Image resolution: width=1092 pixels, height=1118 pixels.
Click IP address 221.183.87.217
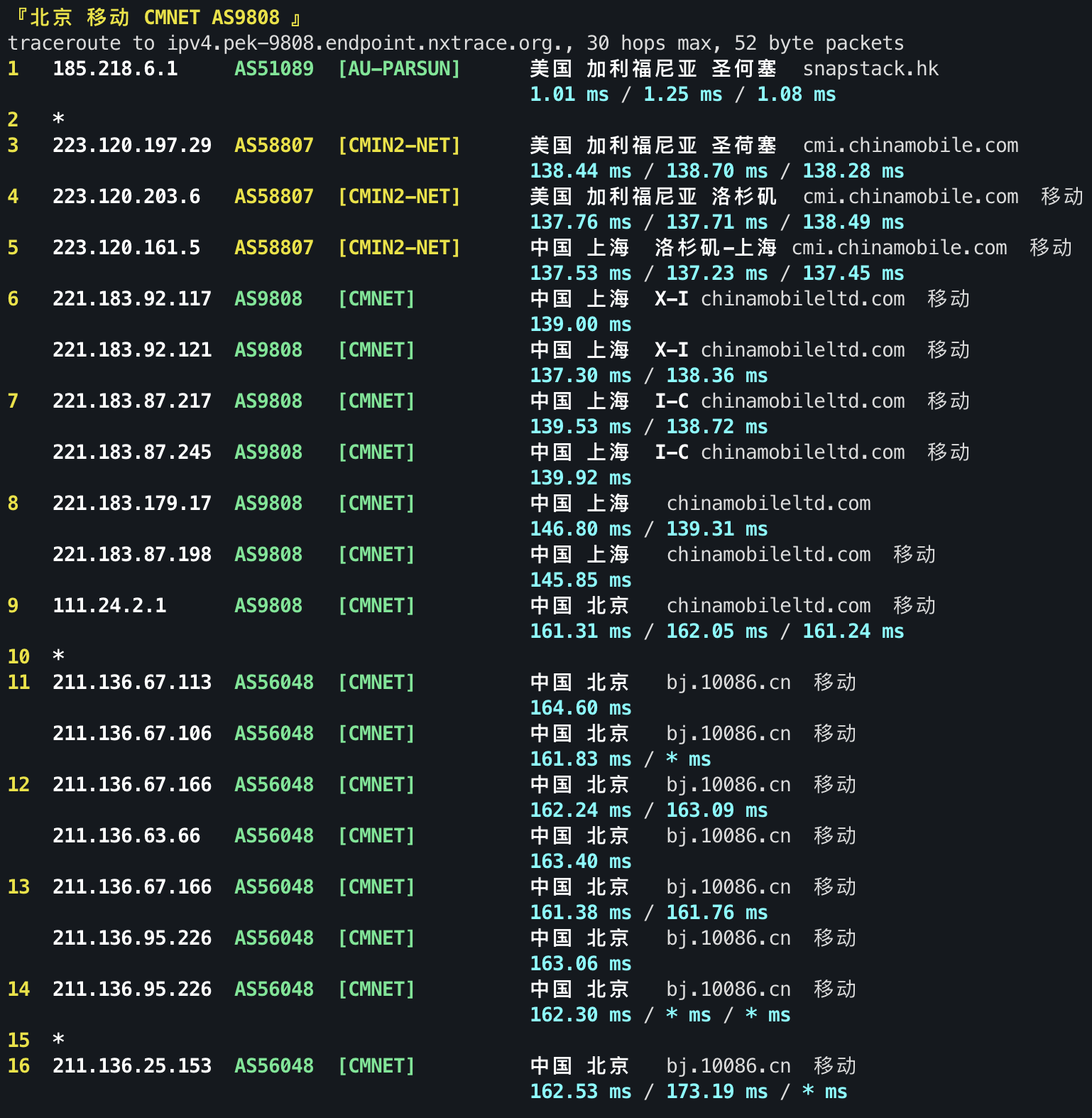(132, 401)
